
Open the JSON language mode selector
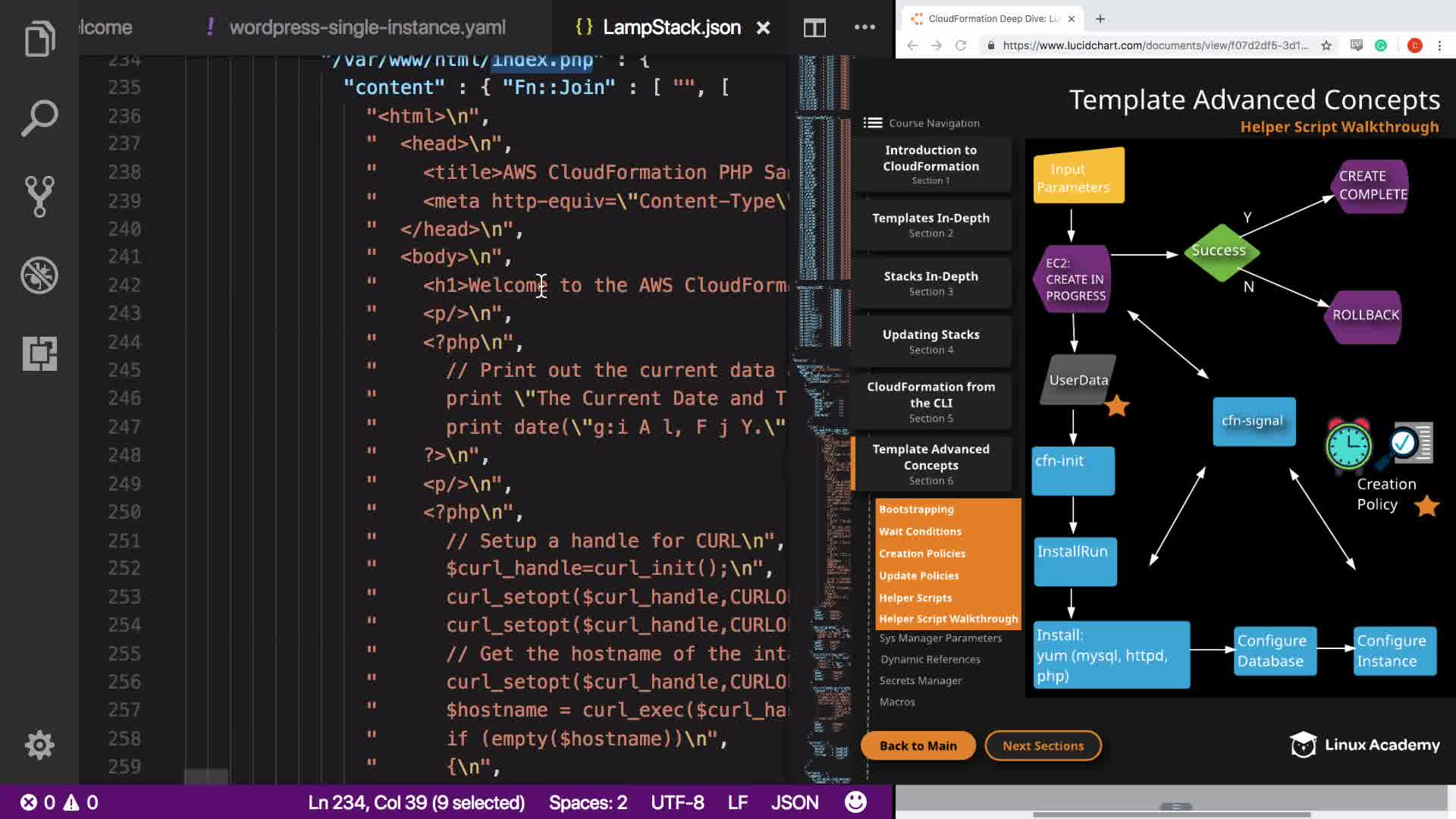point(794,802)
